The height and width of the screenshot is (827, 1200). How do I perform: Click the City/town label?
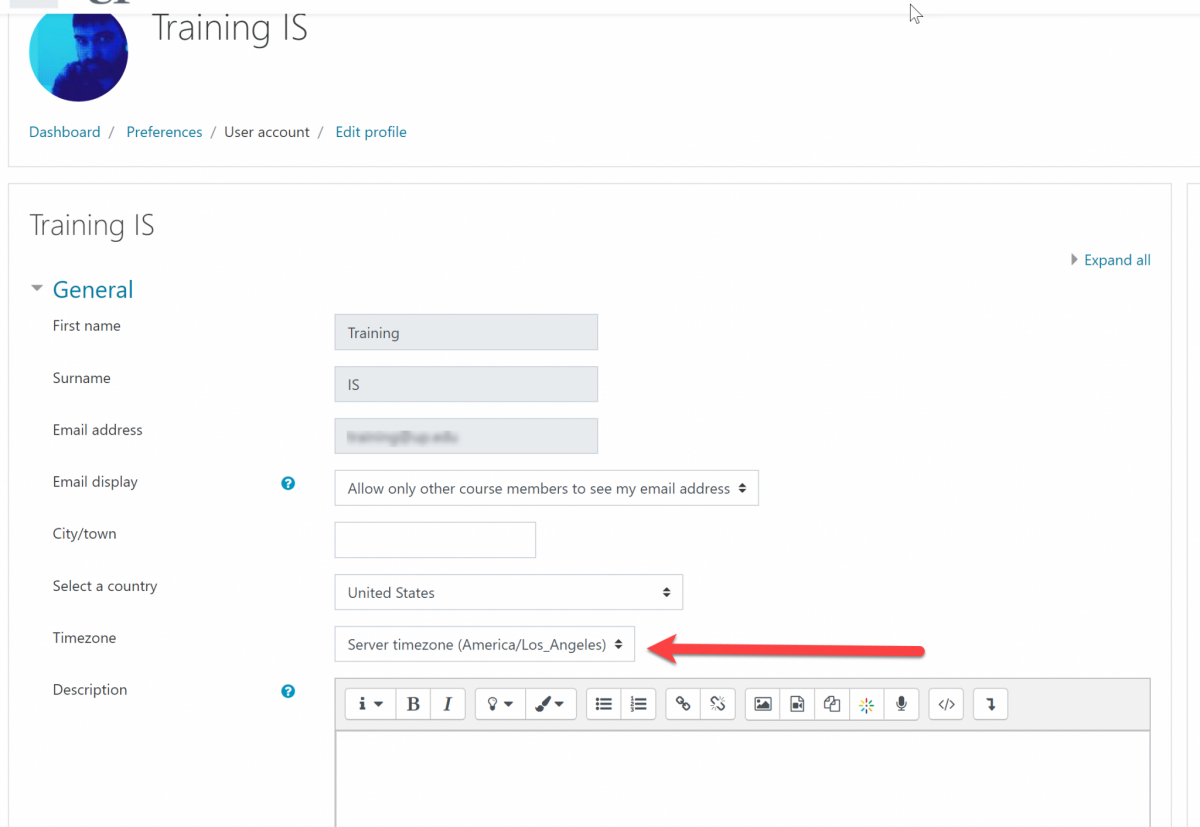pos(84,534)
